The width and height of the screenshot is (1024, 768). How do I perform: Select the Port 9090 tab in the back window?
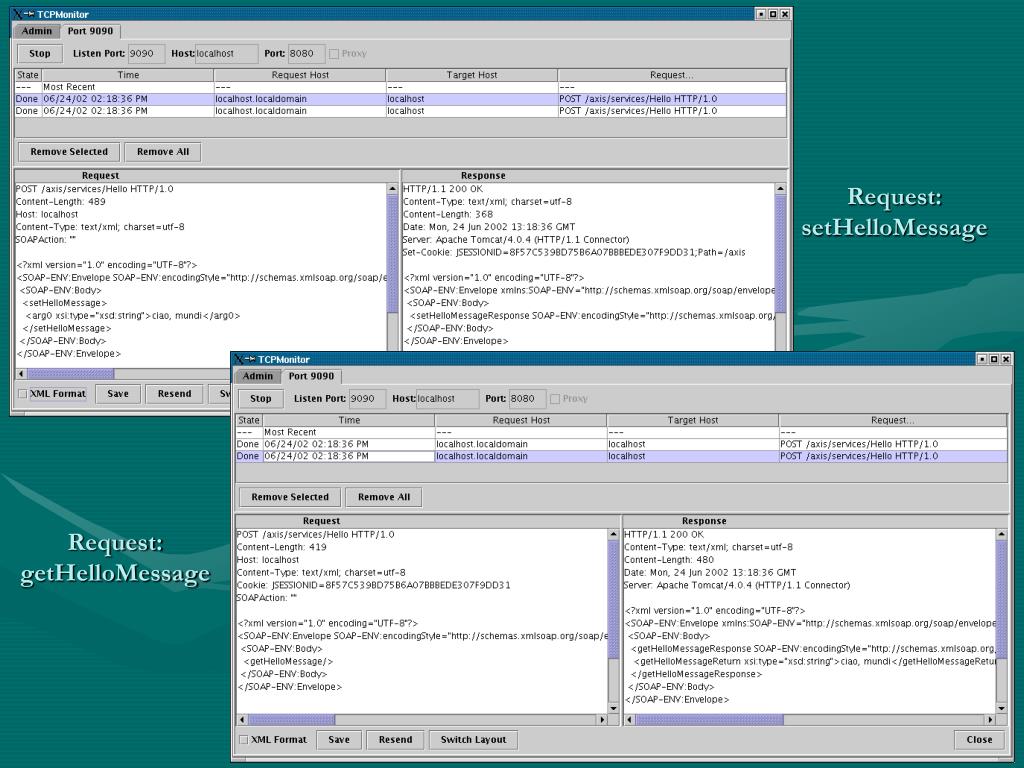click(90, 31)
